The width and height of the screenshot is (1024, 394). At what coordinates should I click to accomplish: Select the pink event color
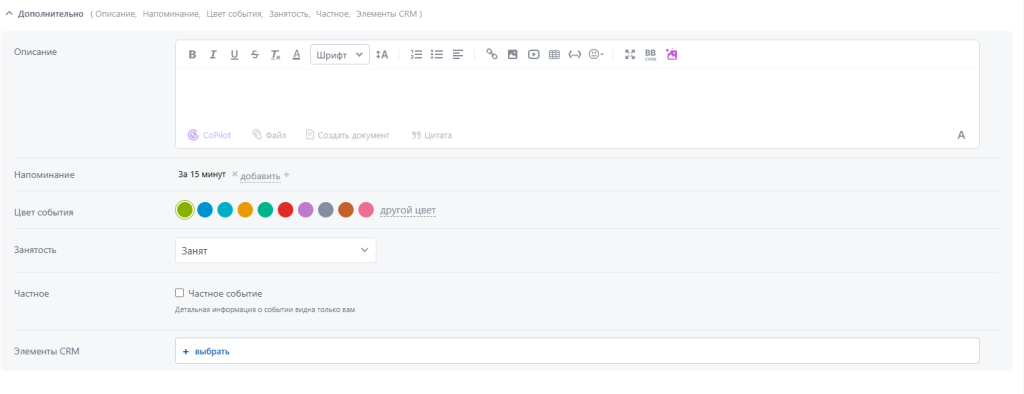(x=366, y=210)
